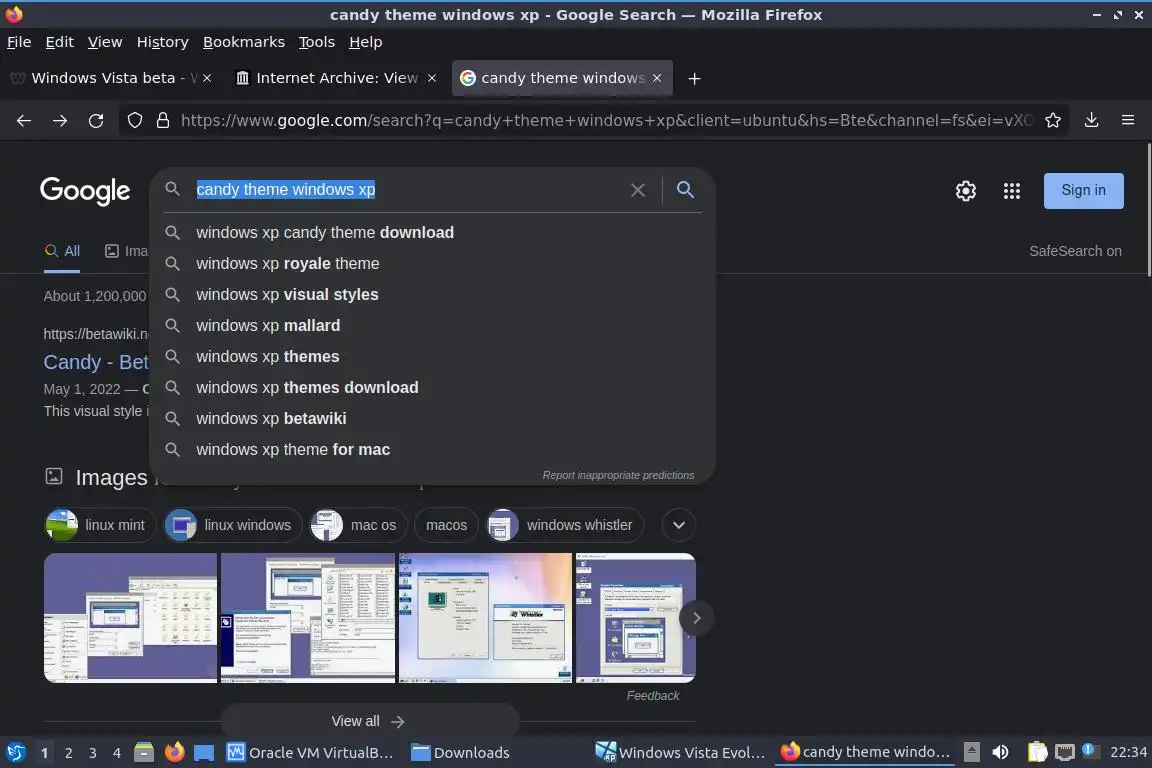1152x768 pixels.
Task: Close the Windows Vista beta tab
Action: (207, 78)
